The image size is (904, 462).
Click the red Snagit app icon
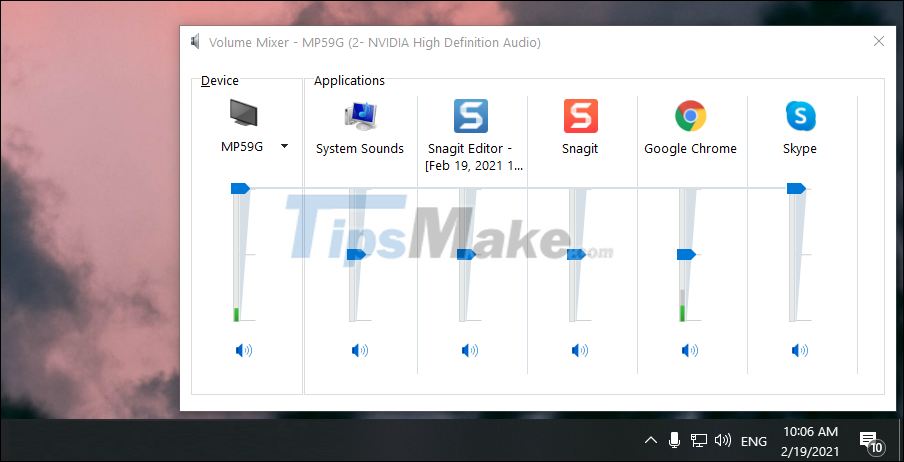[581, 116]
